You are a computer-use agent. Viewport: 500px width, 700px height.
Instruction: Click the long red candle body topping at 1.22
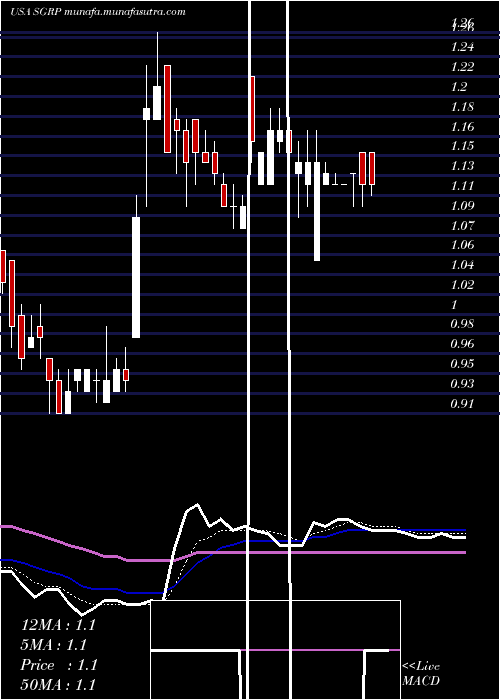(167, 109)
